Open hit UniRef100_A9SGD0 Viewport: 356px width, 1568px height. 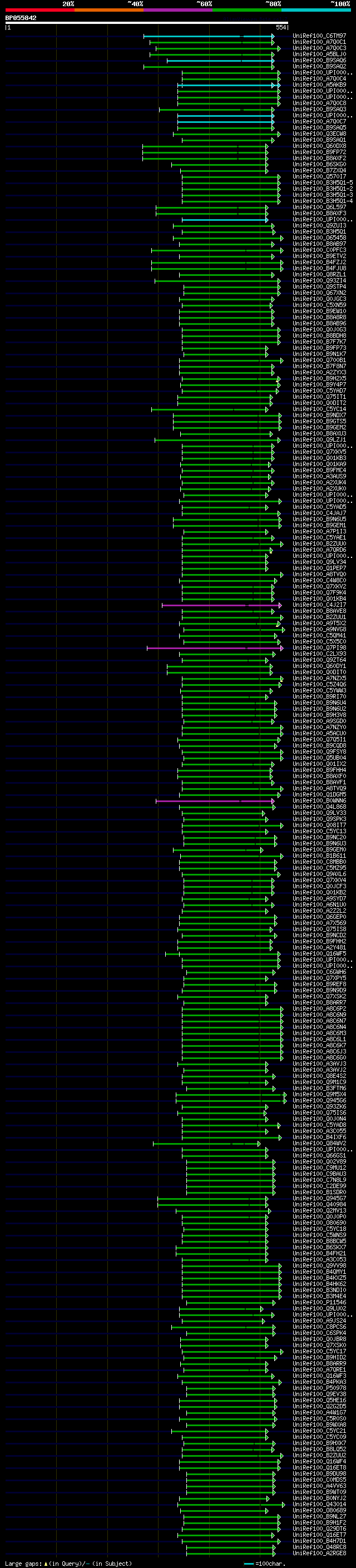coord(319,721)
